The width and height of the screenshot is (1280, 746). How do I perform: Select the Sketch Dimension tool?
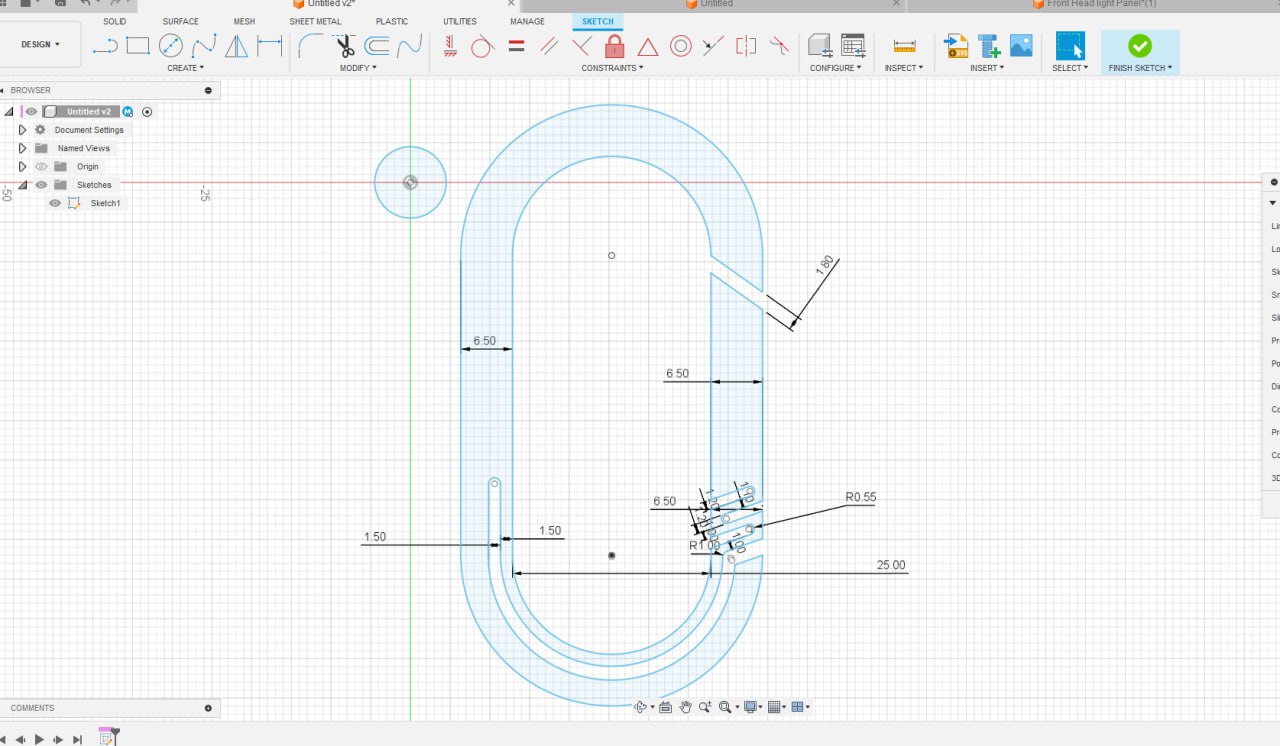tap(270, 46)
